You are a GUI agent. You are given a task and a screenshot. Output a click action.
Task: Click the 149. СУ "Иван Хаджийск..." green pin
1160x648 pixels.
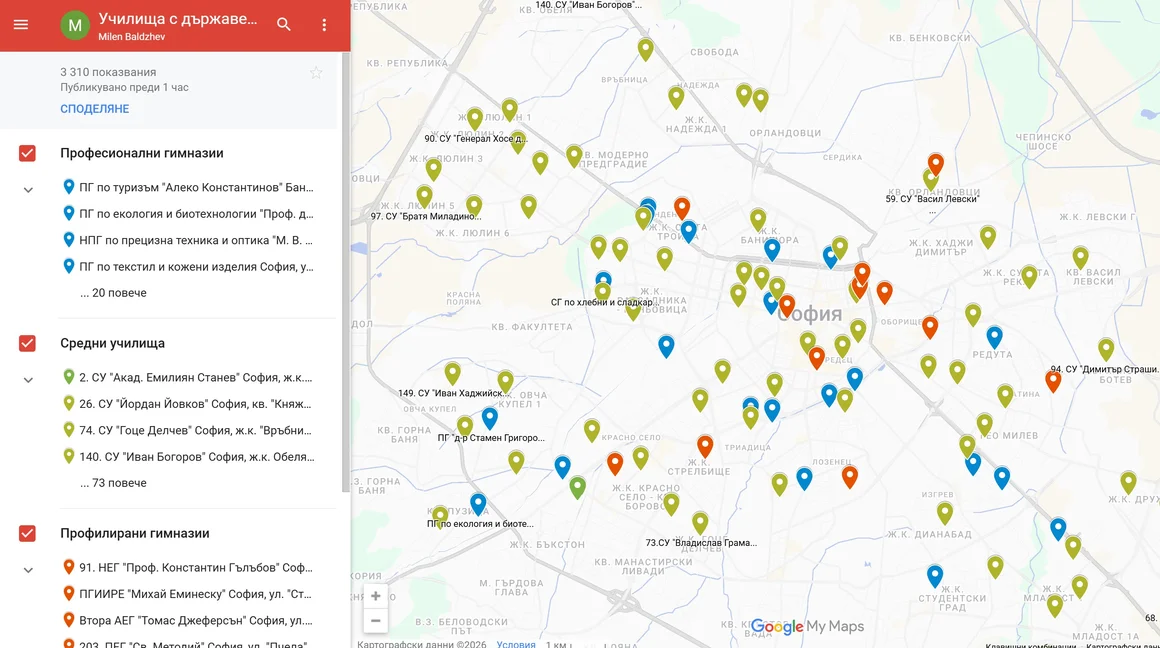tap(452, 373)
